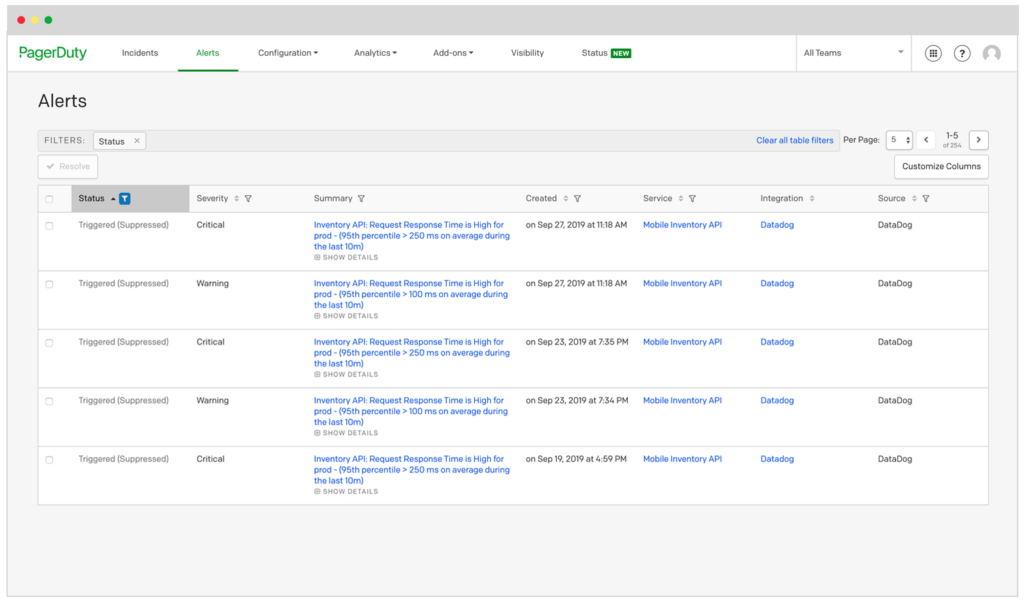This screenshot has height=604, width=1024.
Task: Click the Severity column sort arrows
Action: coord(236,199)
